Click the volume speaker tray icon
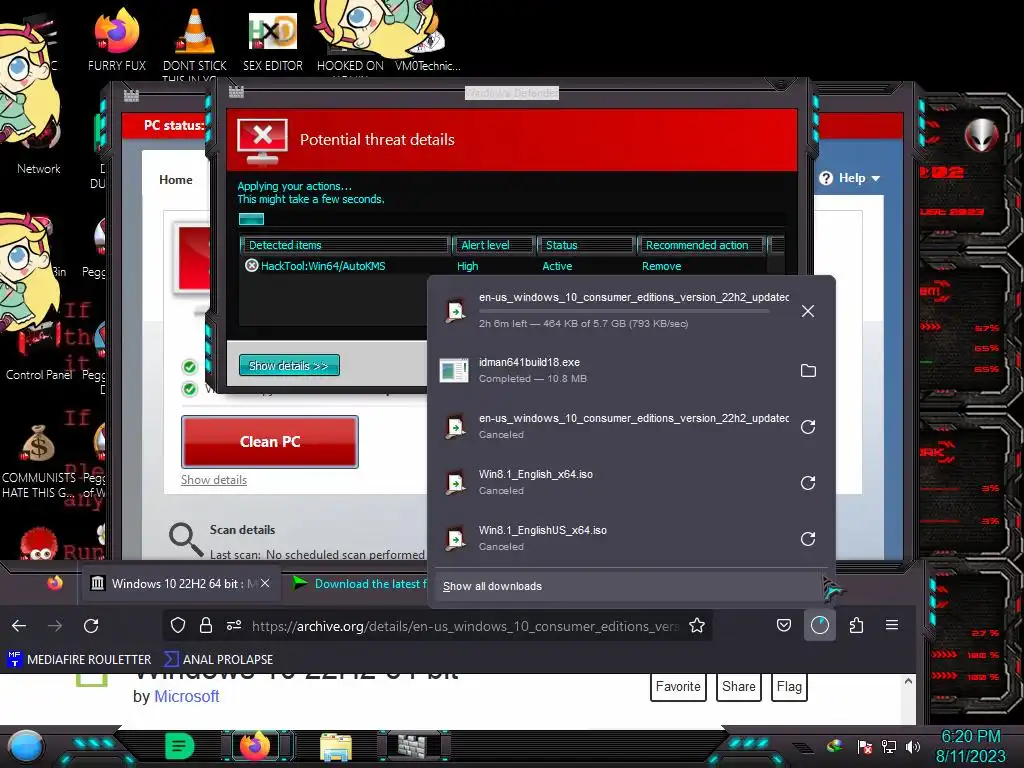This screenshot has width=1024, height=768. (x=913, y=746)
